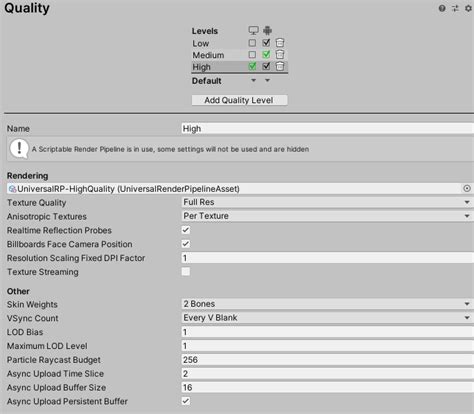The image size is (474, 414).
Task: Click the Rendering section header
Action: (x=27, y=176)
